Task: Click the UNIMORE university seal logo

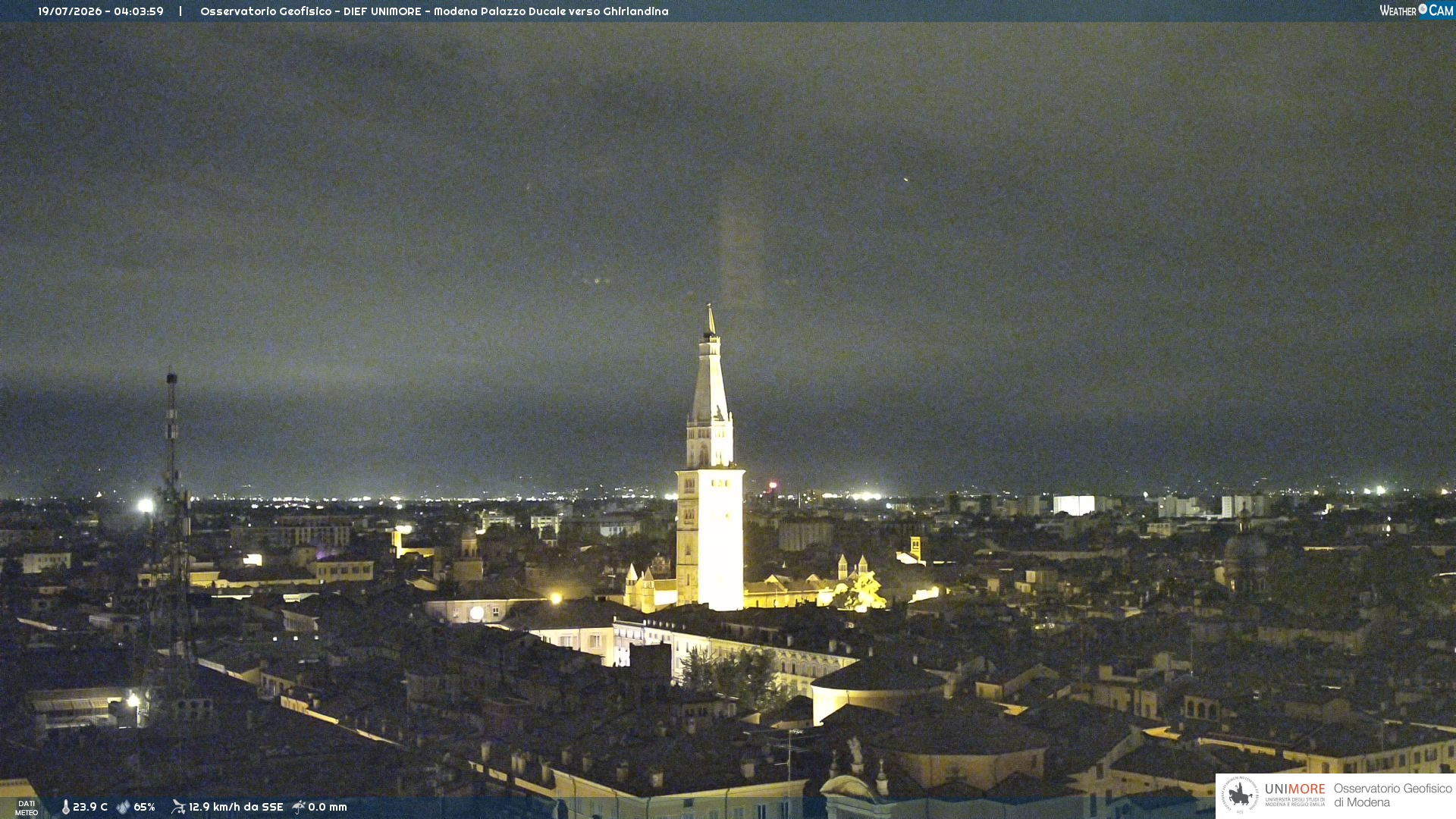Action: 1240,795
